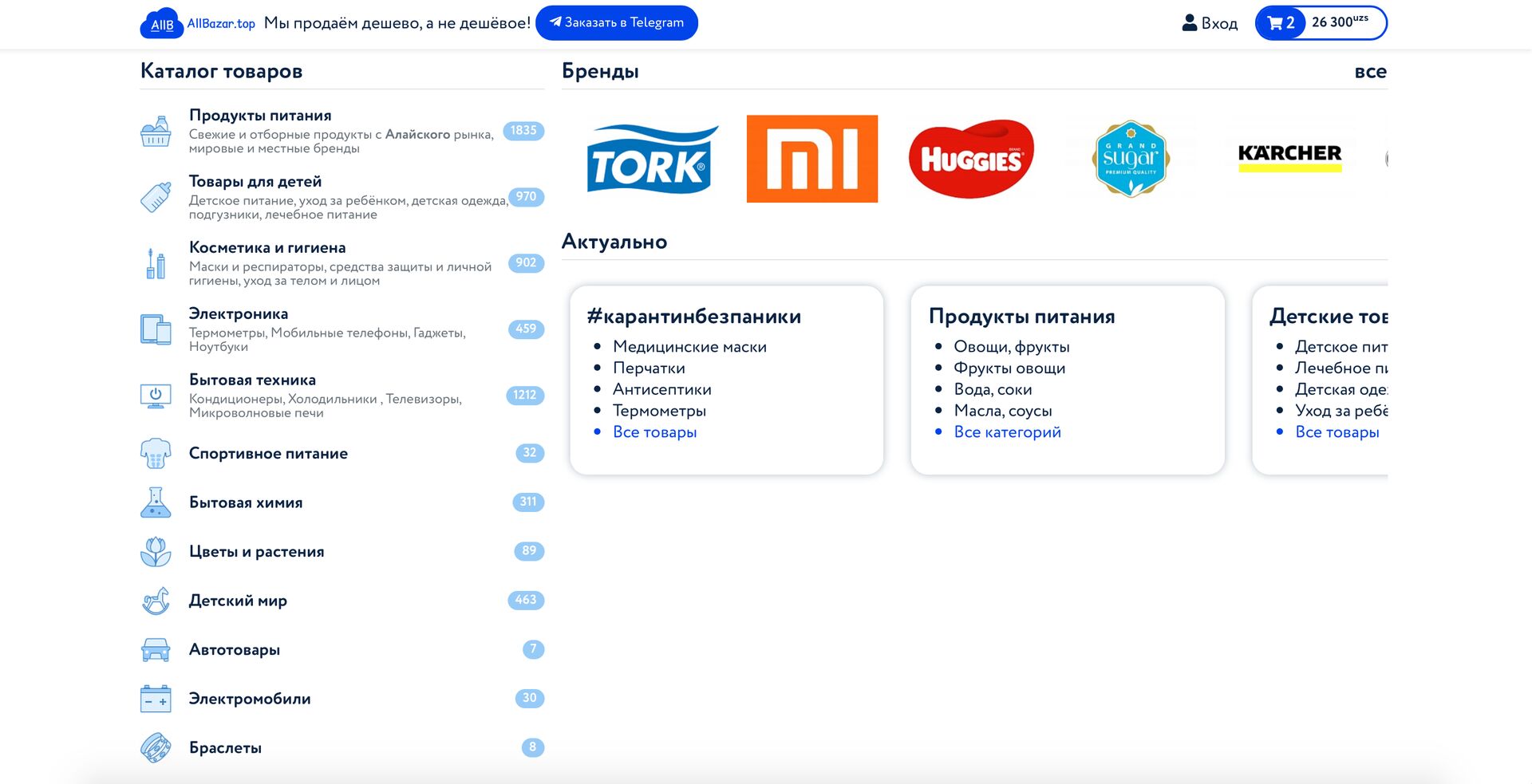This screenshot has width=1532, height=784.
Task: Select the car icon for Автотовары
Action: [x=156, y=650]
